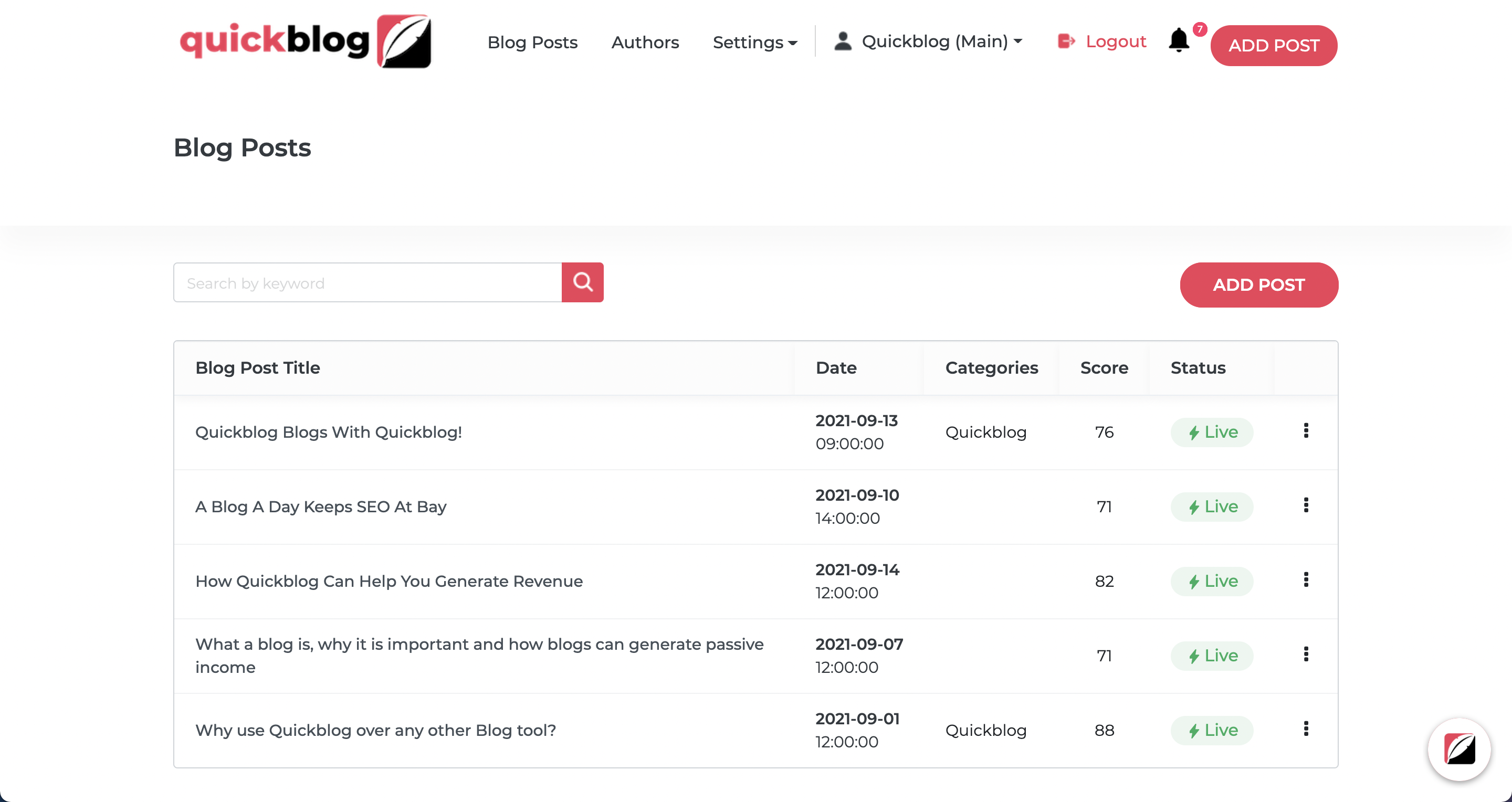1512x802 pixels.
Task: Click the notification count badge showing 7
Action: 1200,29
